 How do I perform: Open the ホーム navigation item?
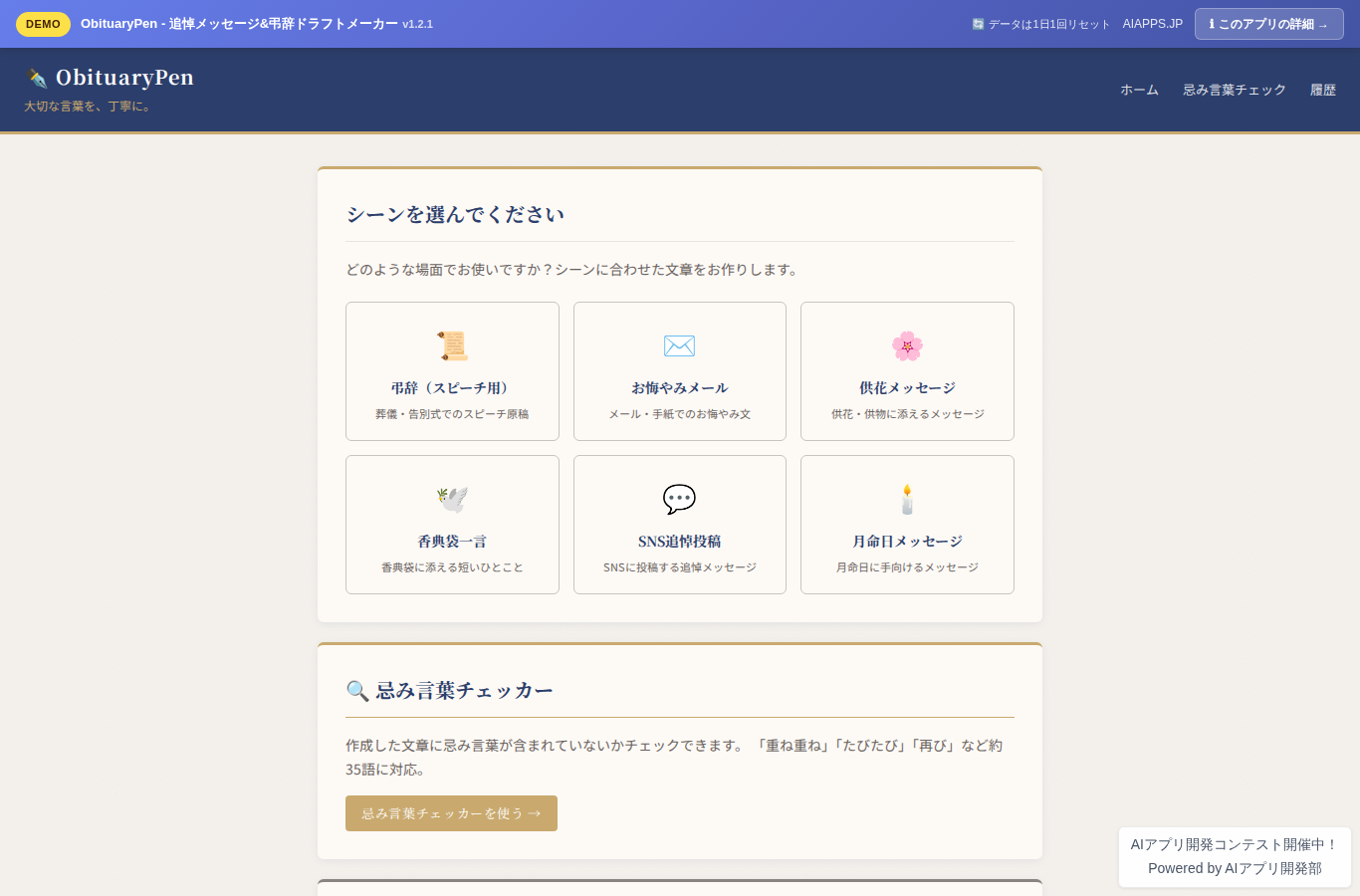click(x=1140, y=90)
